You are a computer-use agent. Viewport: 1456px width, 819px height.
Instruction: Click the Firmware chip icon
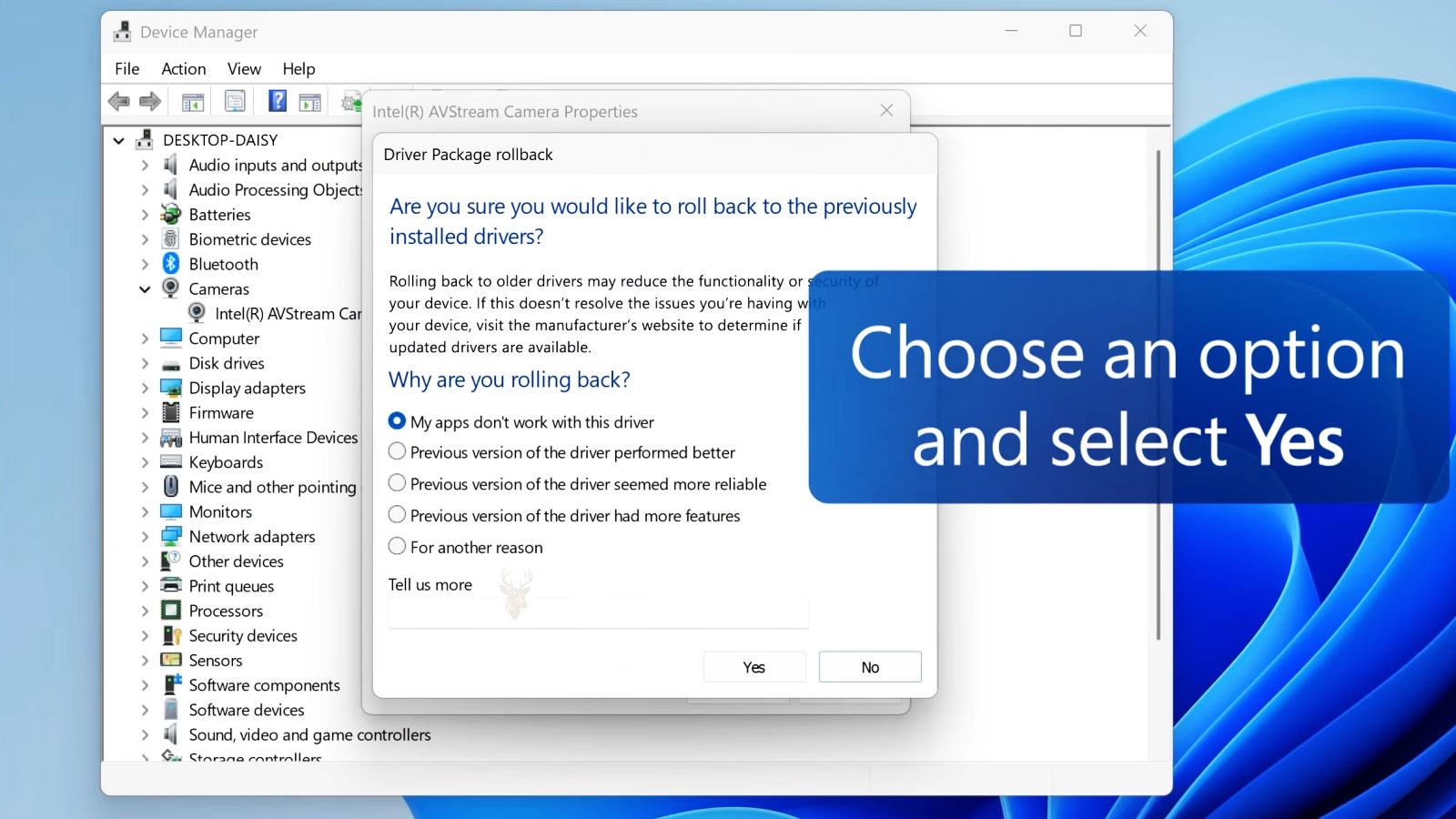pos(170,412)
